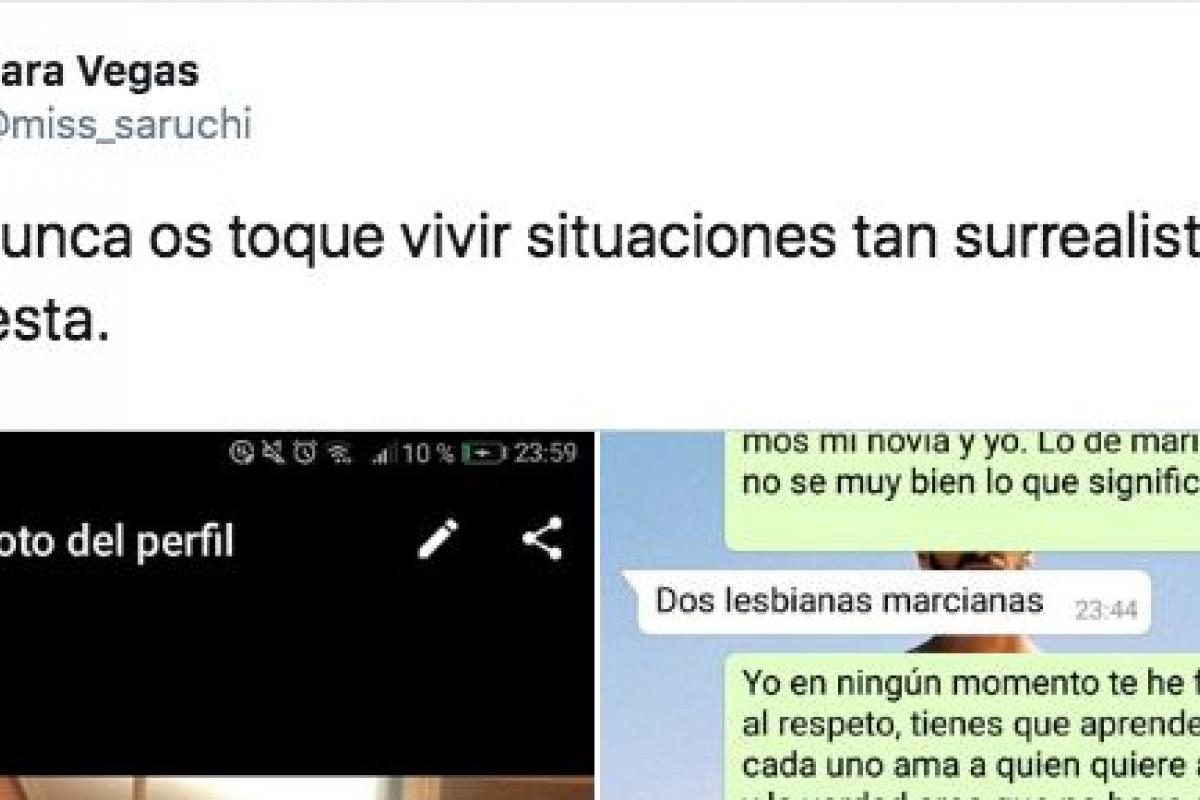The height and width of the screenshot is (800, 1200).
Task: Click the alarm clock icon in status bar
Action: click(x=306, y=453)
